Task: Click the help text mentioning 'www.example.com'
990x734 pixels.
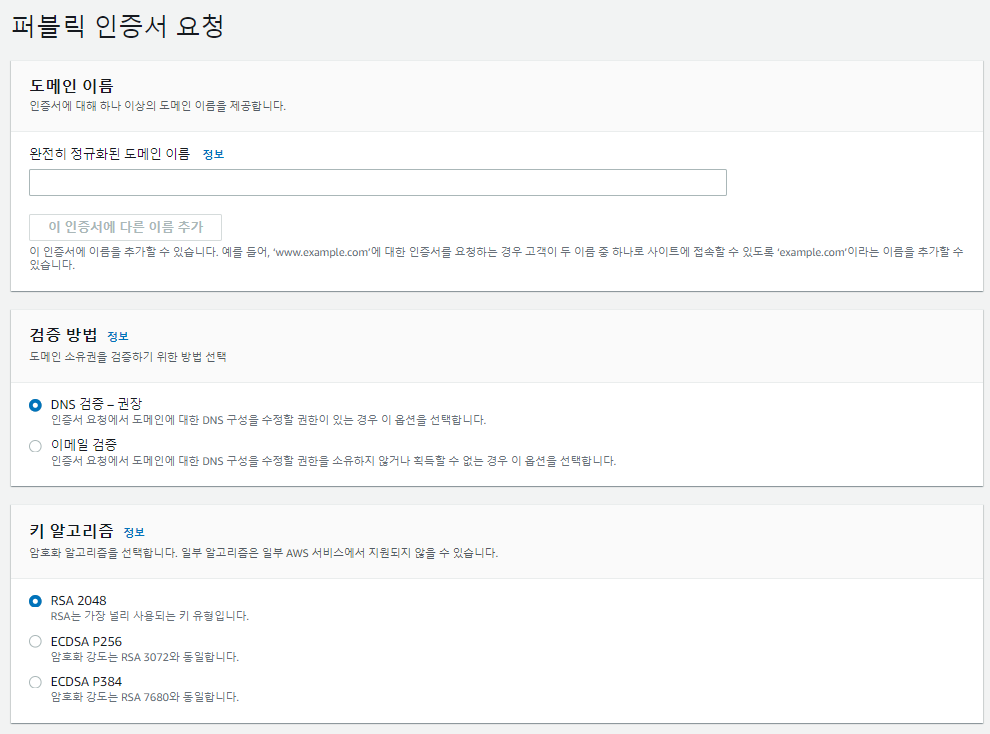Action: coord(497,258)
